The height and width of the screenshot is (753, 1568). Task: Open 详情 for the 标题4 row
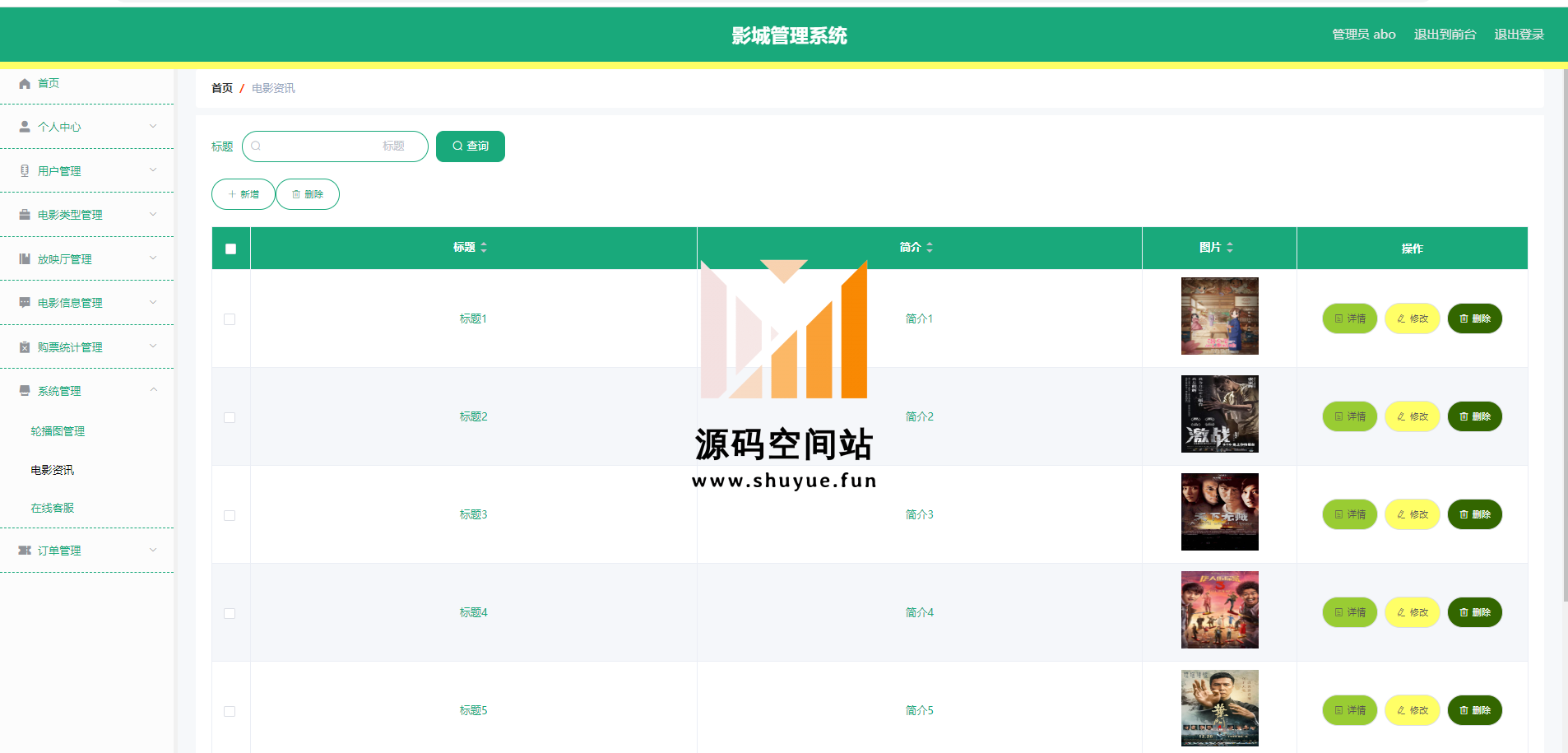[x=1350, y=612]
